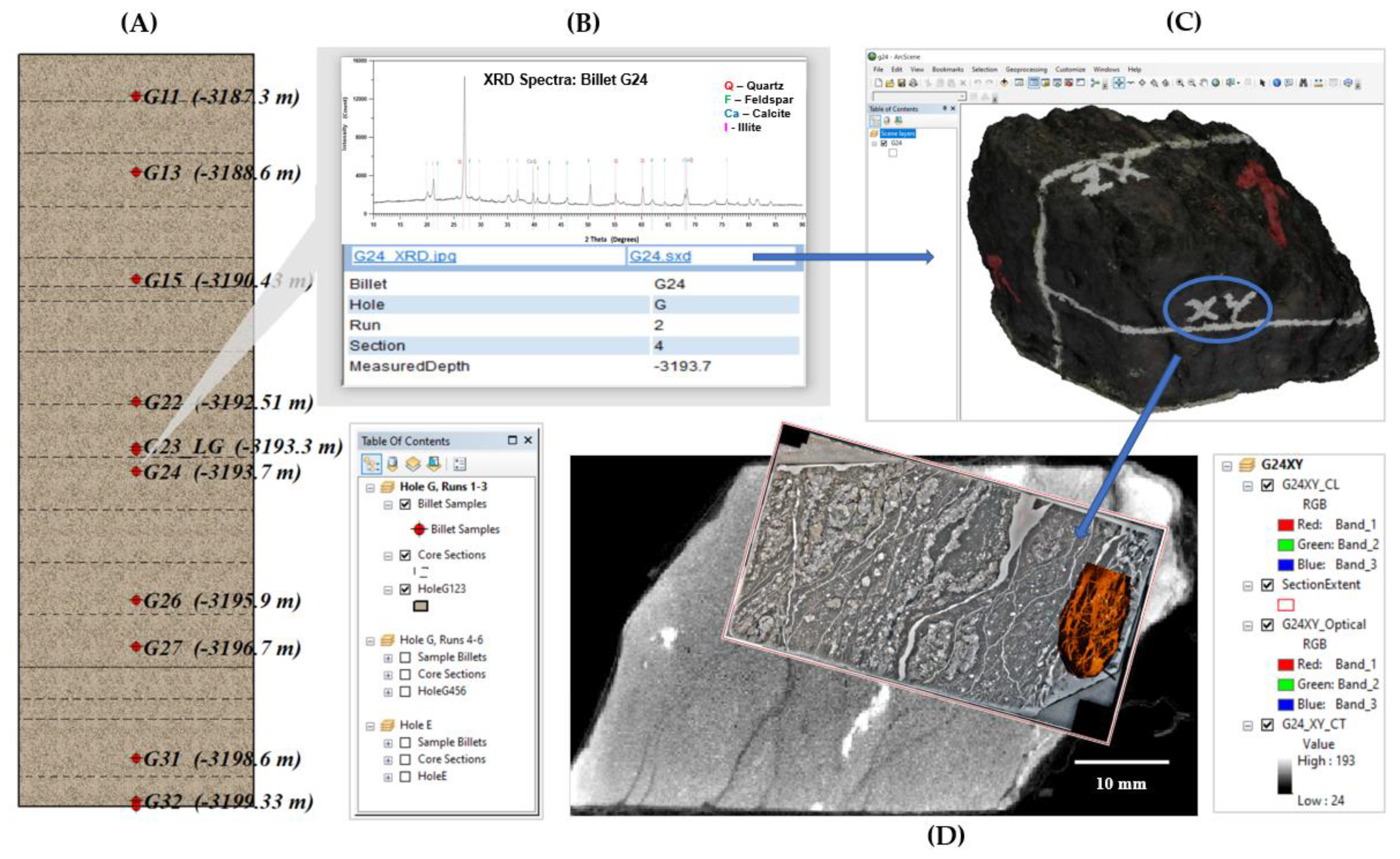Viewport: 1400px width, 859px height.
Task: Click the Full Extent globe icon
Action: pos(1215,83)
